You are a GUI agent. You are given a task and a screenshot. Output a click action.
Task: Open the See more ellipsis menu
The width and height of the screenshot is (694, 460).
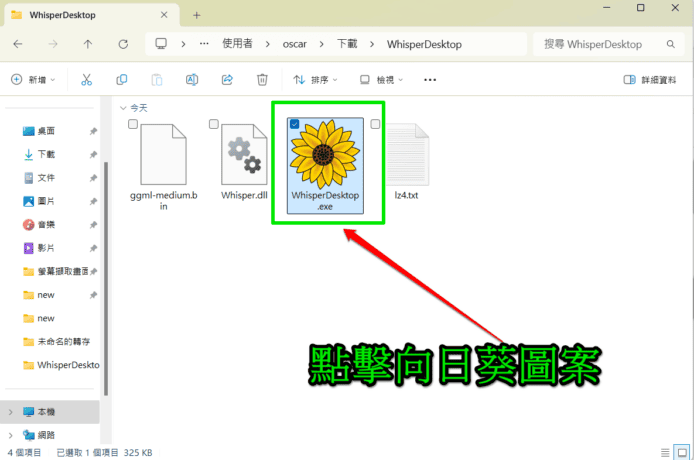430,80
